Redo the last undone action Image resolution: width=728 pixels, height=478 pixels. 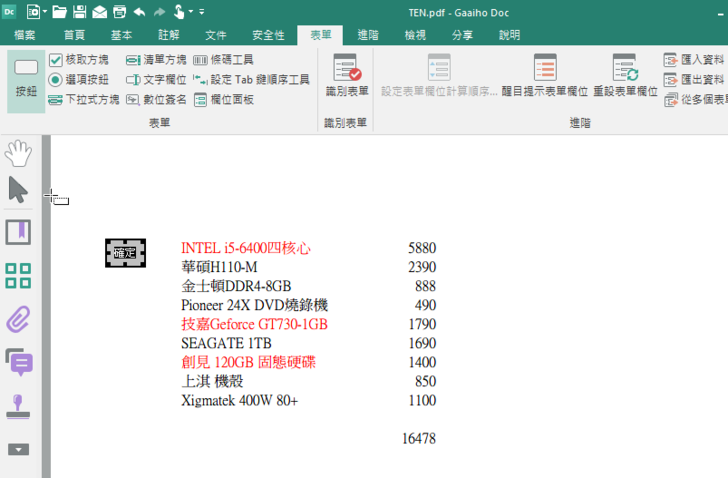159,12
